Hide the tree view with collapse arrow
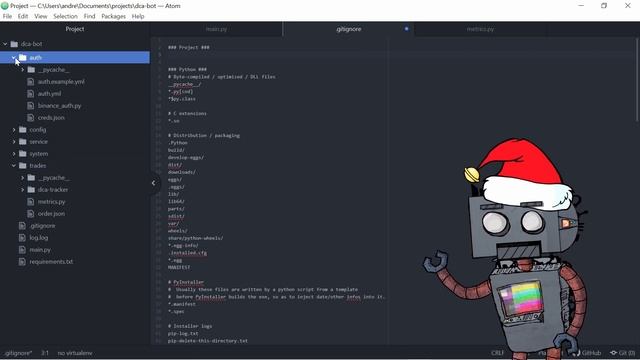The width and height of the screenshot is (640, 360). pos(154,183)
